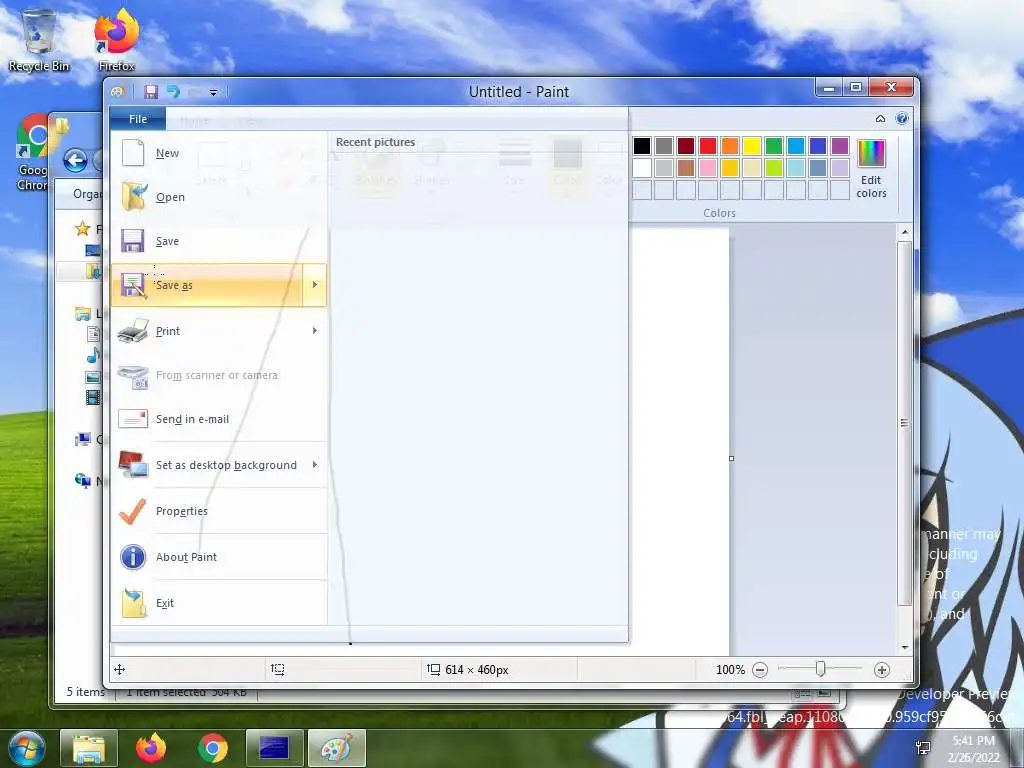The height and width of the screenshot is (768, 1024).
Task: Click the Paint taskbar icon
Action: click(336, 748)
